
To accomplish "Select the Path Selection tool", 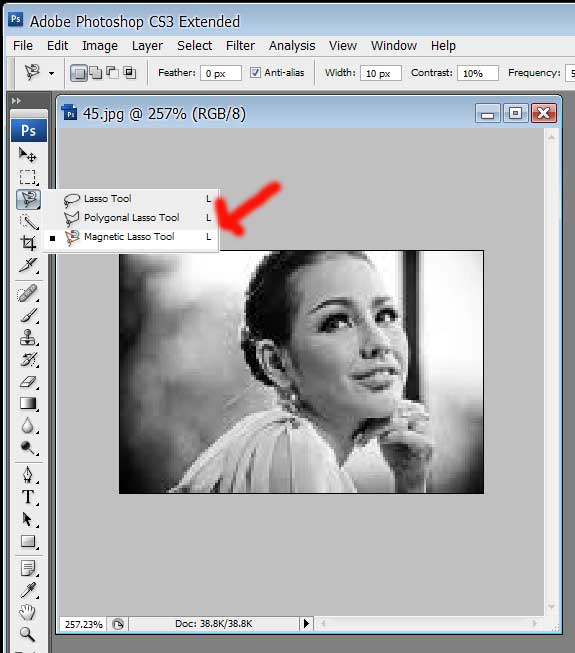I will (28, 519).
